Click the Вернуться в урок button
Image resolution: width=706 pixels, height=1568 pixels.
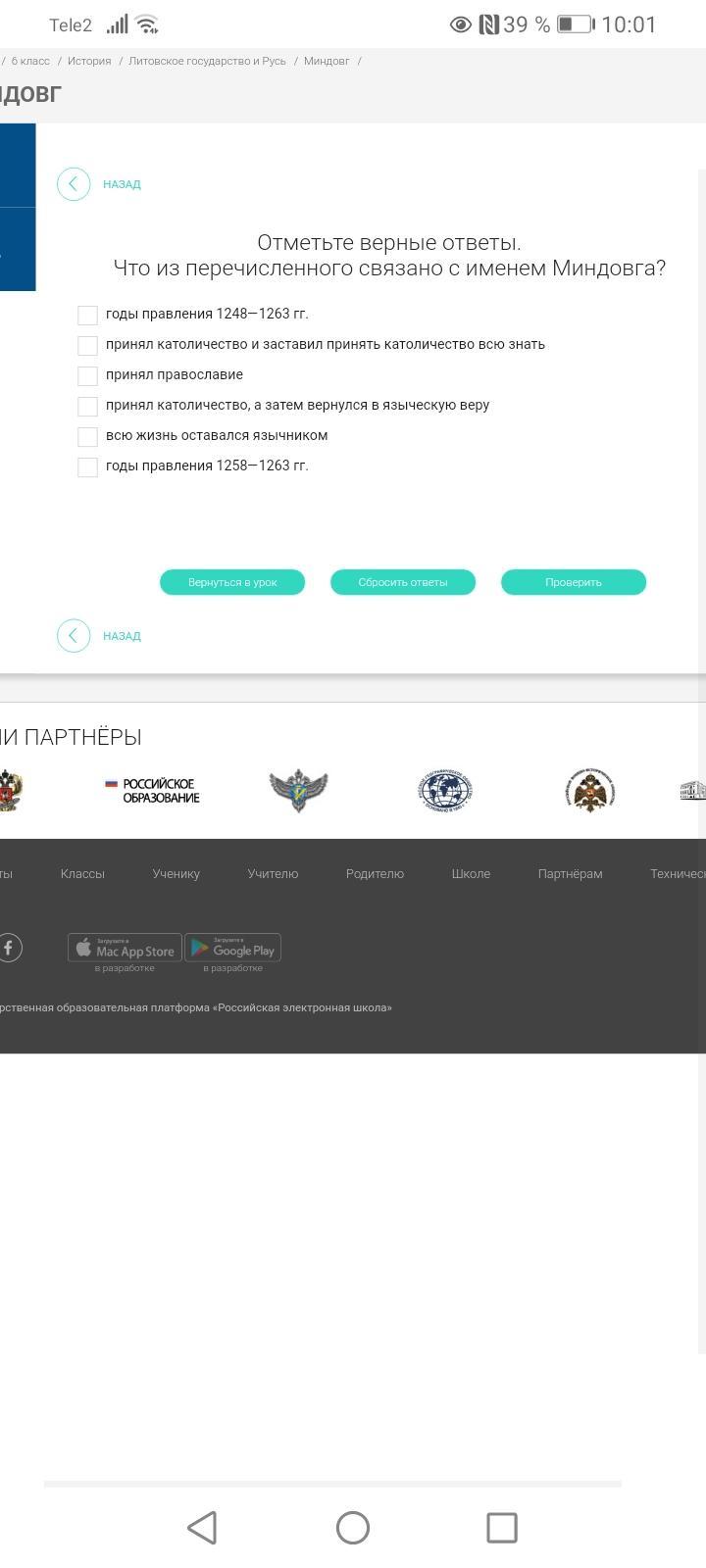pos(232,582)
